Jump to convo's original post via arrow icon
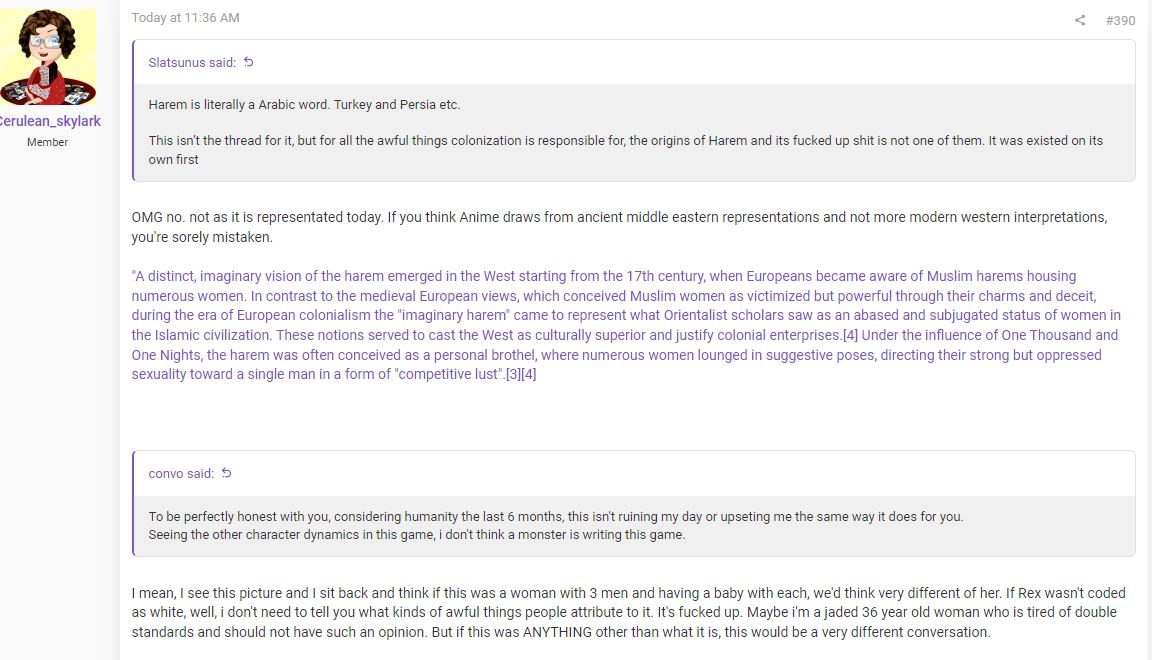This screenshot has height=660, width=1152. (226, 473)
